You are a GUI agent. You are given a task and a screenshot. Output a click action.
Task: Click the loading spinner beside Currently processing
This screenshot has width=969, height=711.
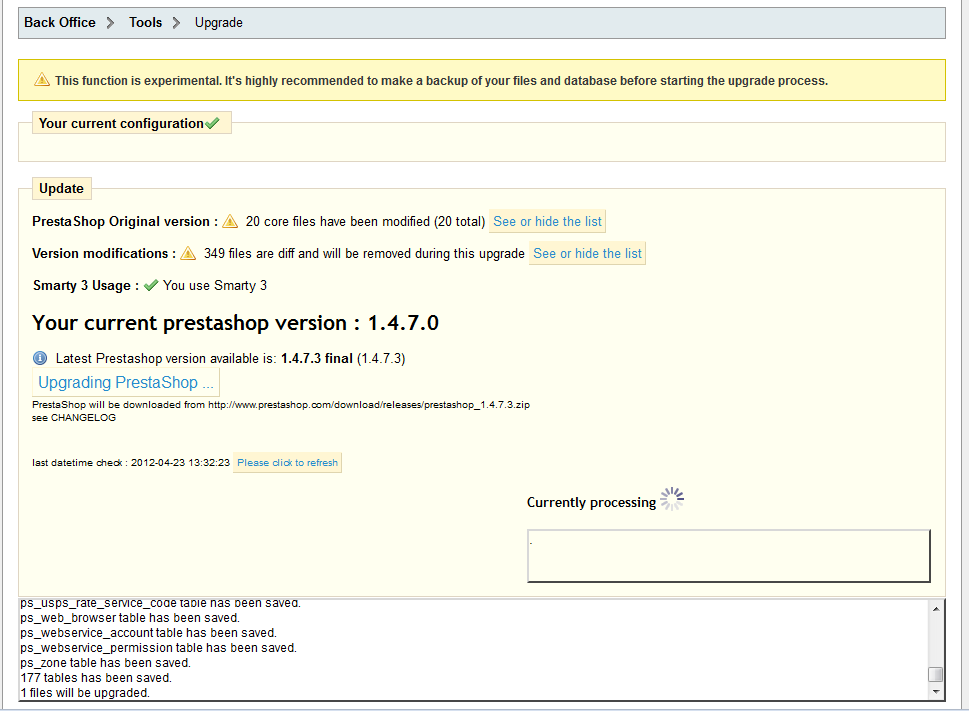(x=673, y=500)
